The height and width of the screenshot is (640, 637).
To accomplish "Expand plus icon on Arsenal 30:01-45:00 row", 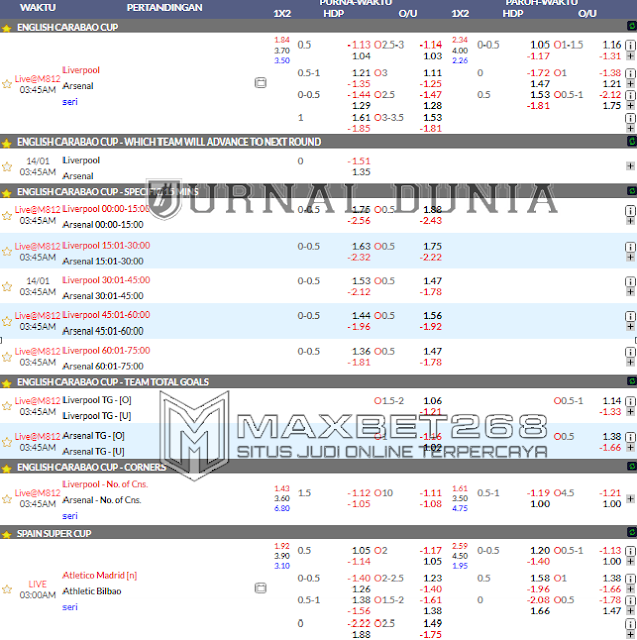I will [x=630, y=292].
